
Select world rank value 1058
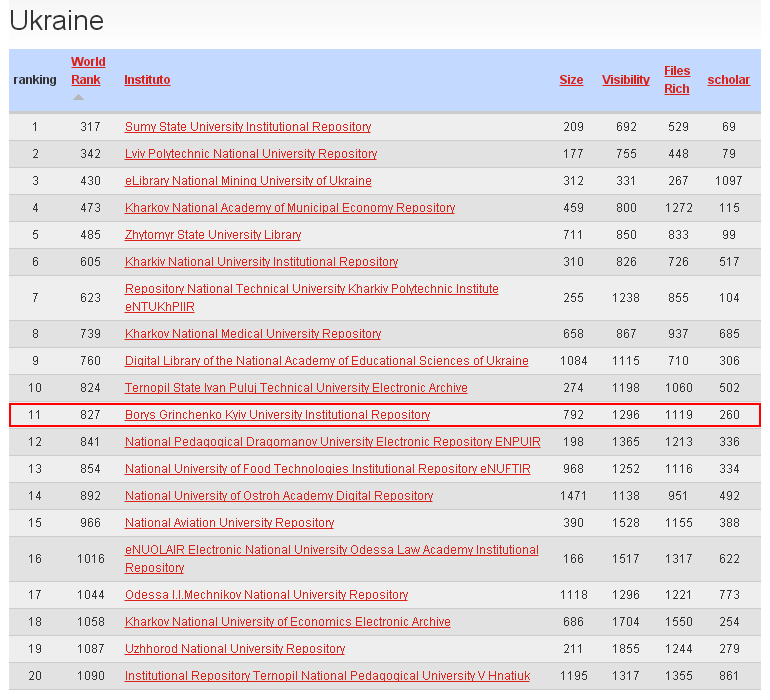click(91, 622)
